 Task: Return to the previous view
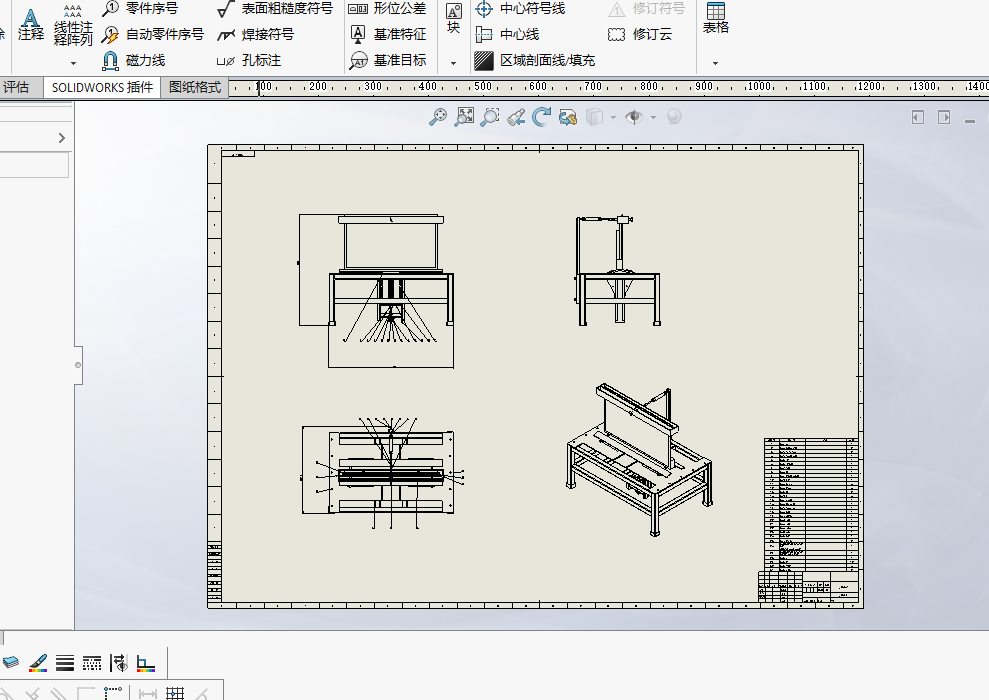point(516,117)
